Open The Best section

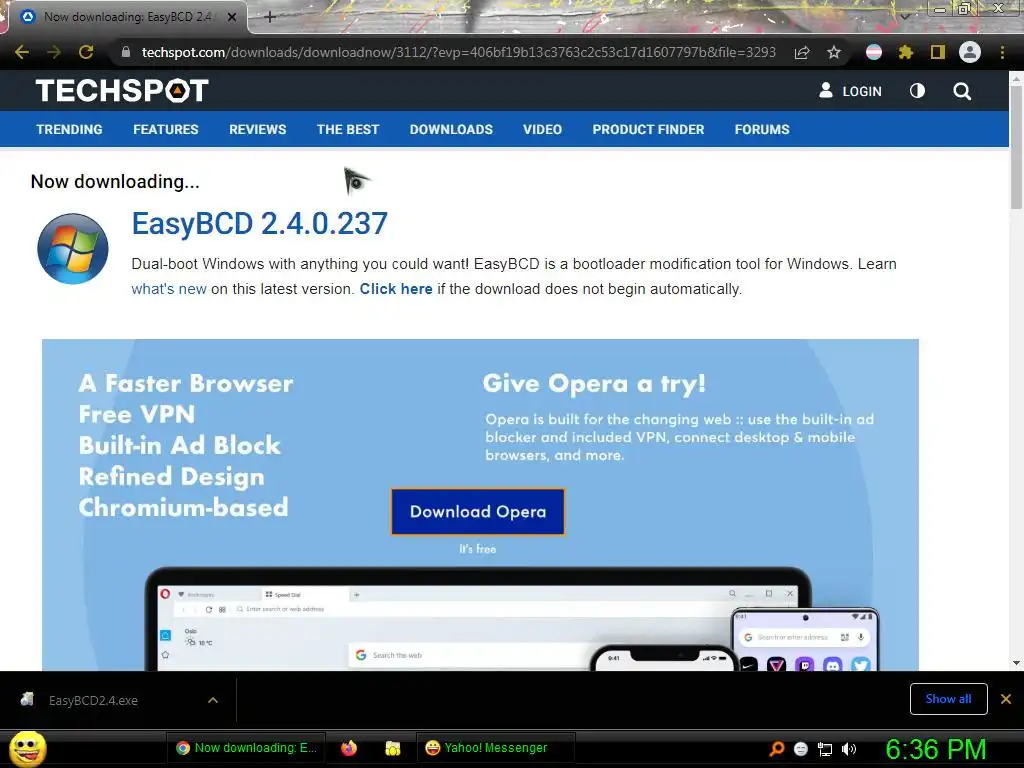pyautogui.click(x=348, y=129)
